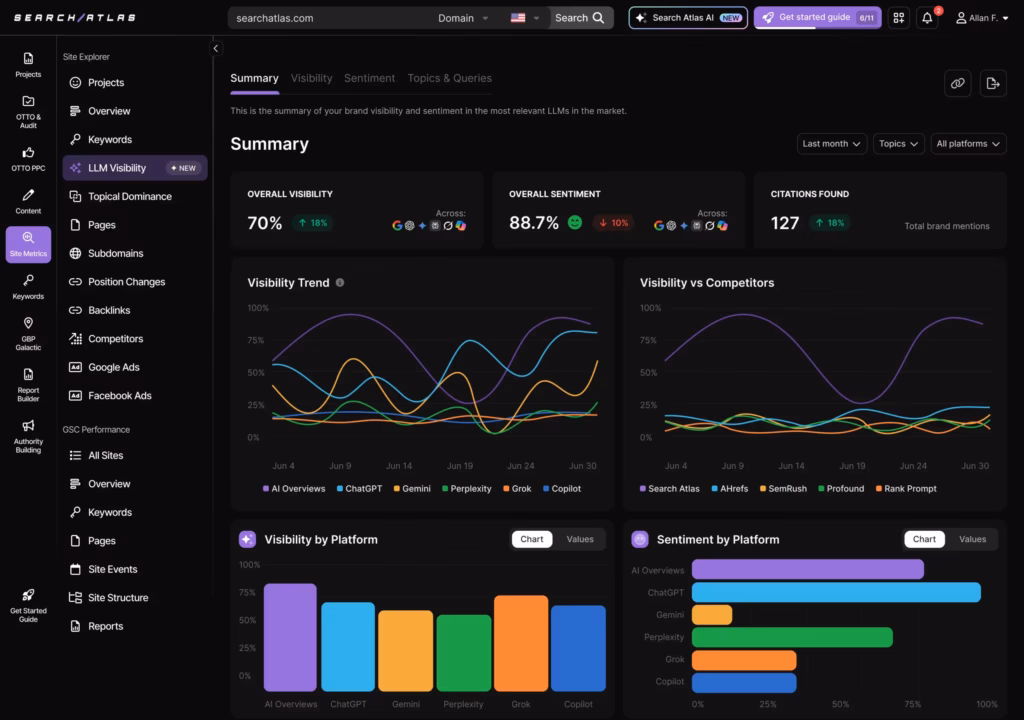
Task: Expand the Last month dropdown
Action: 831,144
